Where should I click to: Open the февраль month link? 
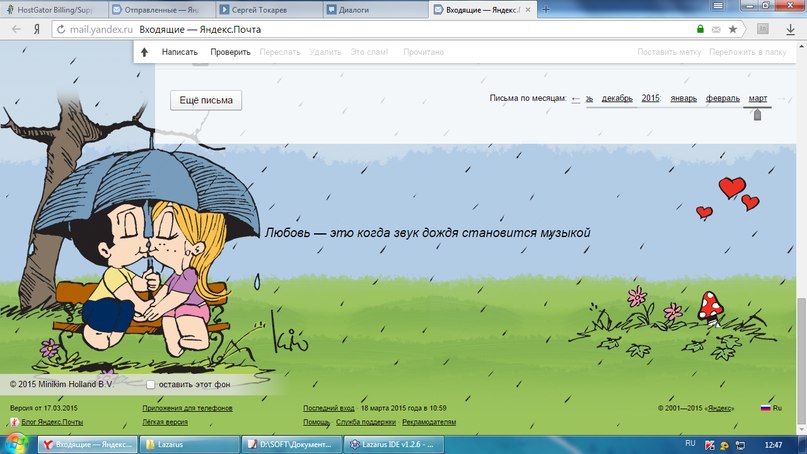[723, 98]
